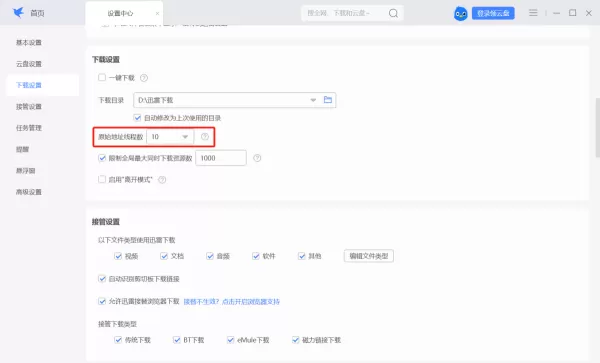Open 悬浮窗 in sidebar
This screenshot has width=600, height=363.
click(x=26, y=171)
